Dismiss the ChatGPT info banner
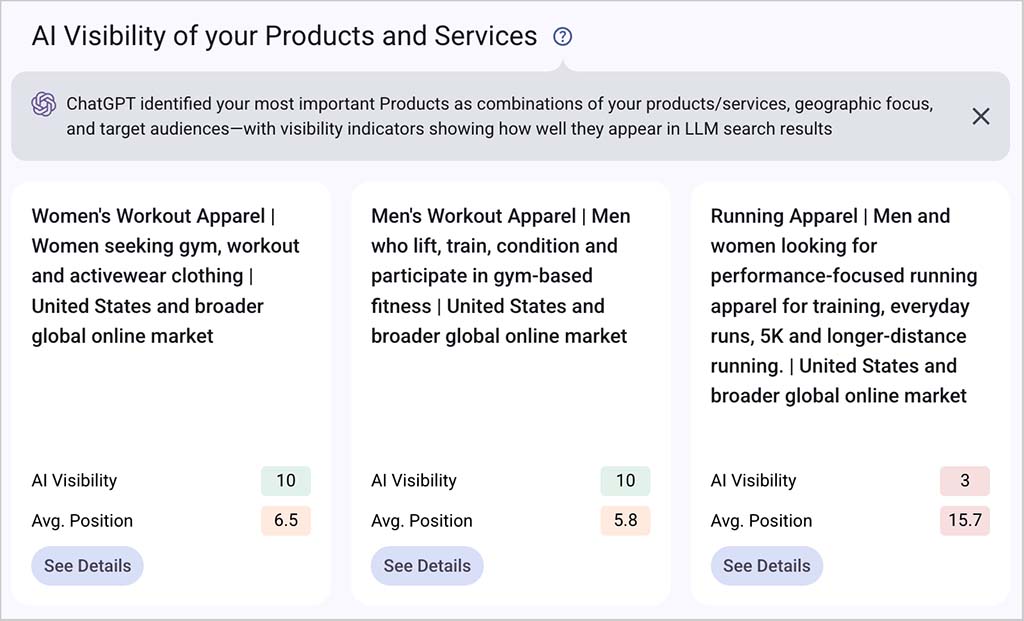1024x621 pixels. pyautogui.click(x=981, y=116)
